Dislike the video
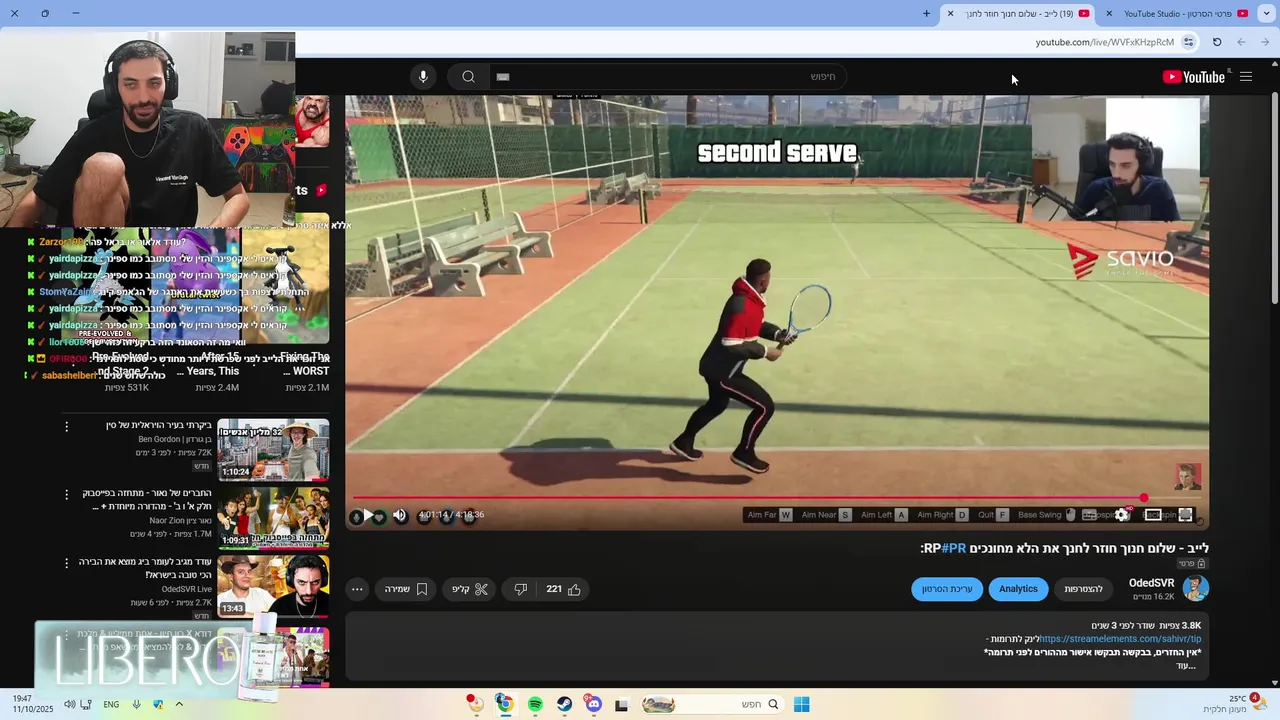 (x=521, y=589)
